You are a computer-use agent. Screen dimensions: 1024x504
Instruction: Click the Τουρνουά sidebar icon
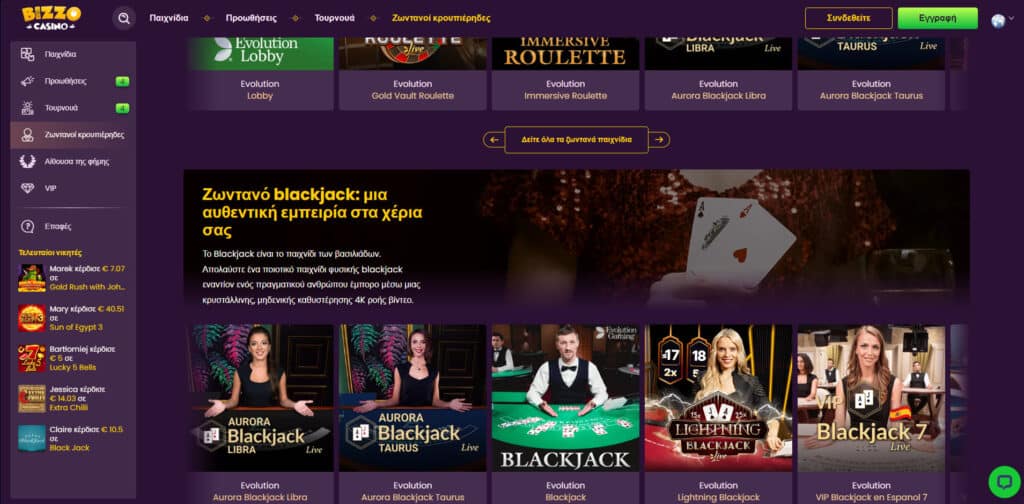[x=27, y=108]
